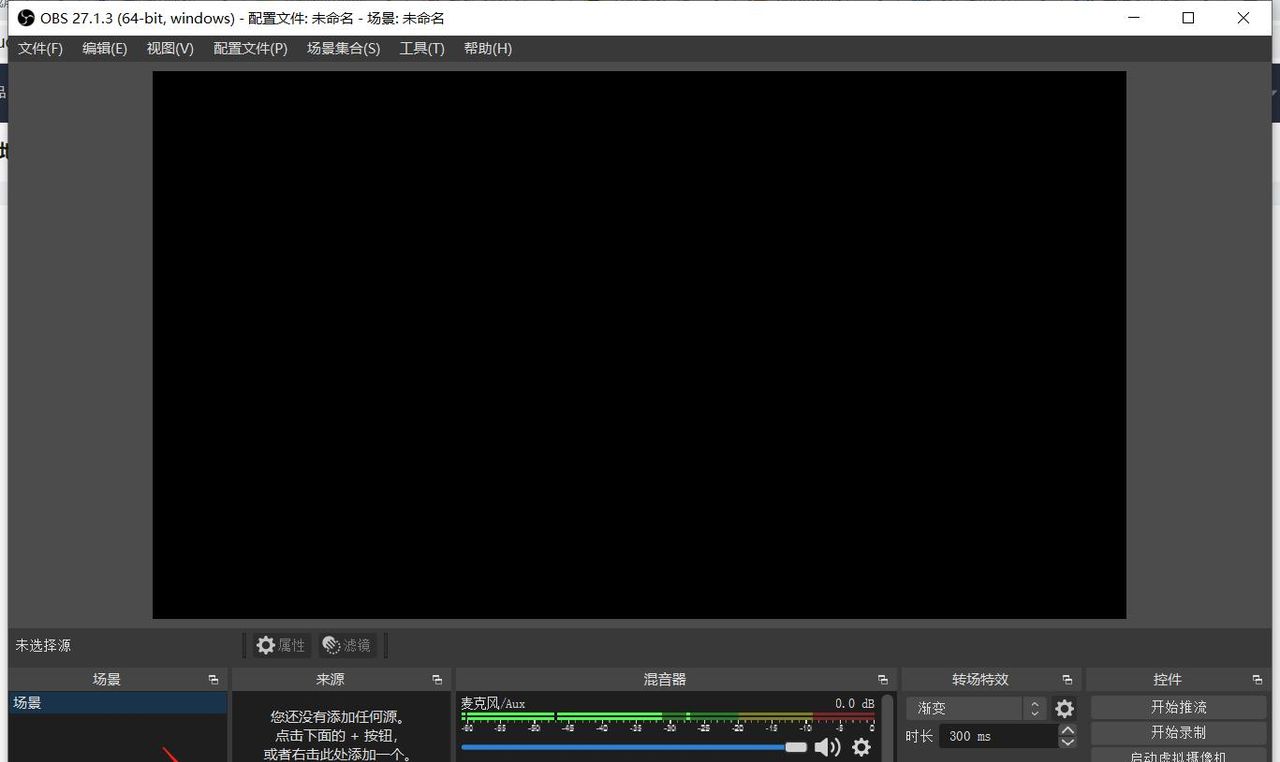Pop out the 来源 dock with its float icon

click(x=437, y=680)
